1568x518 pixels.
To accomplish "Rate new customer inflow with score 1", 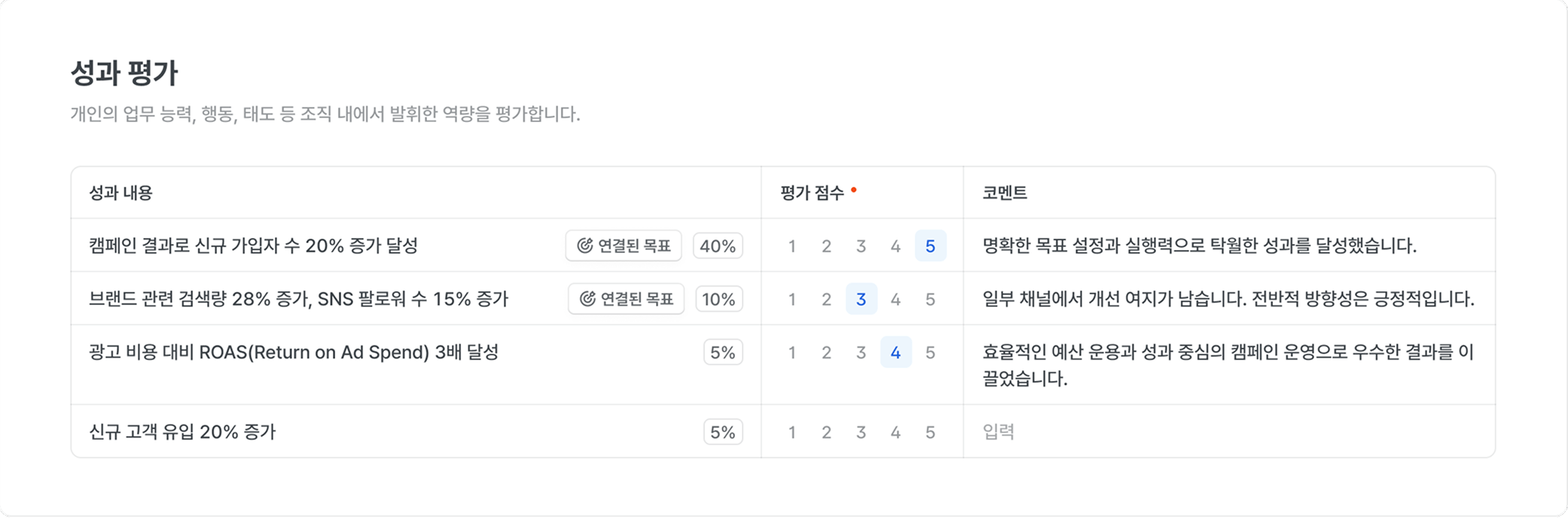I will (792, 432).
